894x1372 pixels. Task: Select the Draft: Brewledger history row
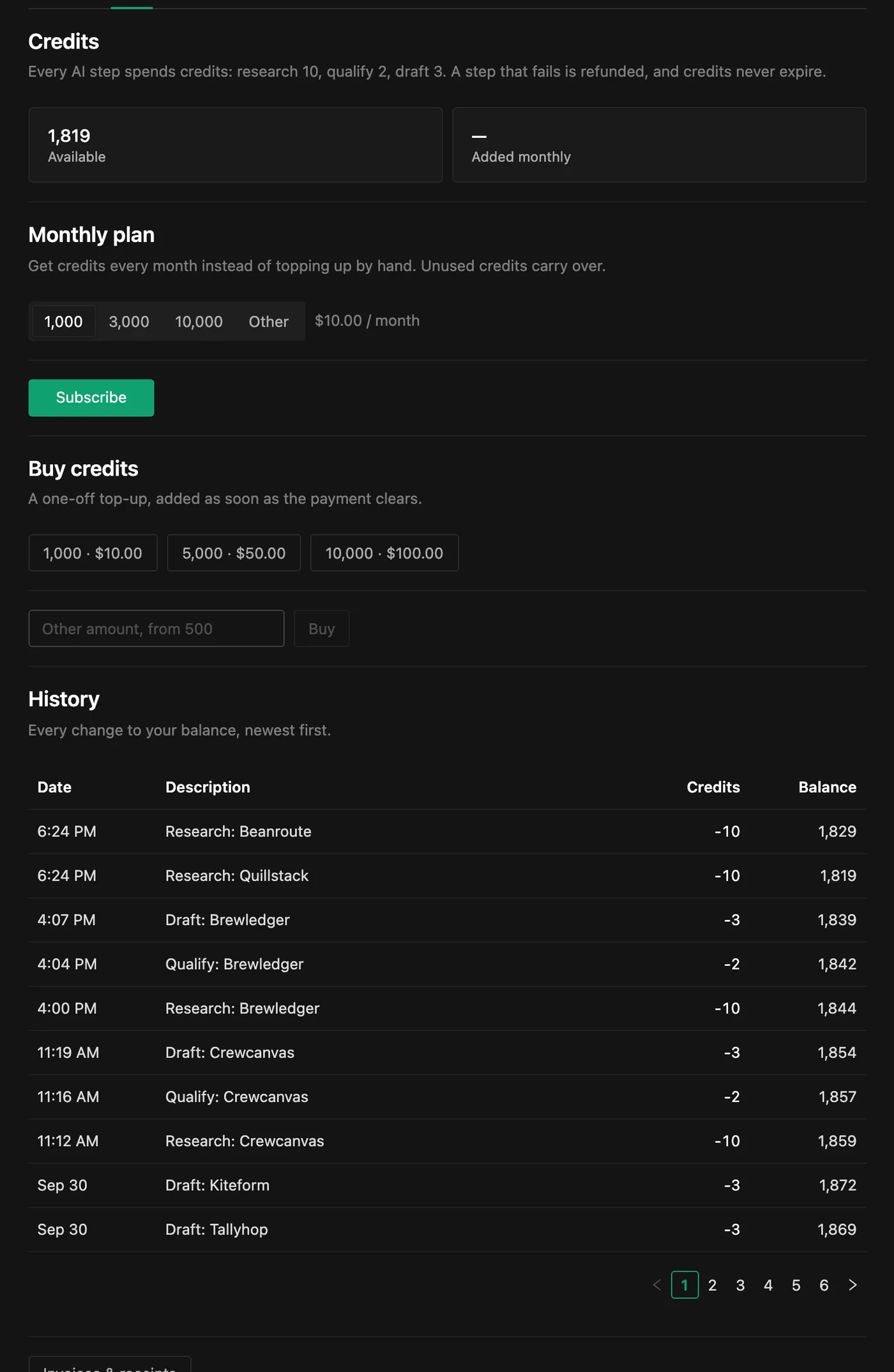coord(447,920)
